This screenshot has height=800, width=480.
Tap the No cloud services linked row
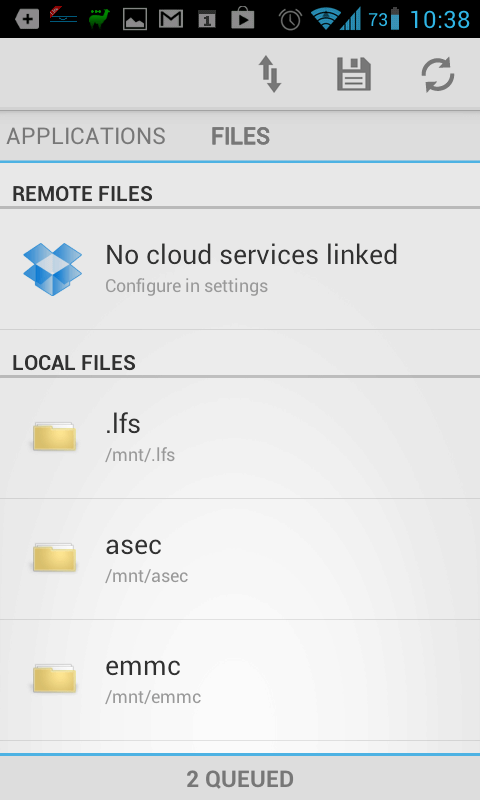coord(240,269)
